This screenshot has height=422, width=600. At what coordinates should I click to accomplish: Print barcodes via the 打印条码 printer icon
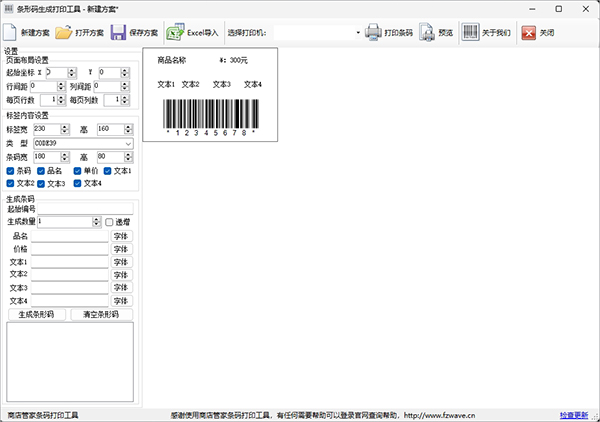tap(373, 32)
